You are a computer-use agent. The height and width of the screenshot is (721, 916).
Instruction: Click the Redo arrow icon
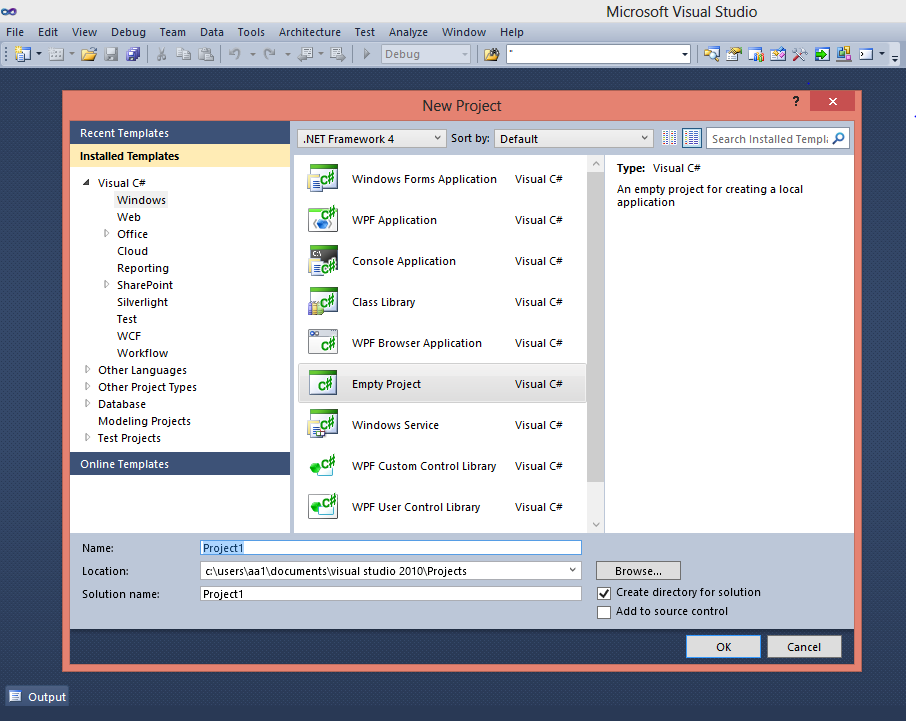tap(269, 54)
